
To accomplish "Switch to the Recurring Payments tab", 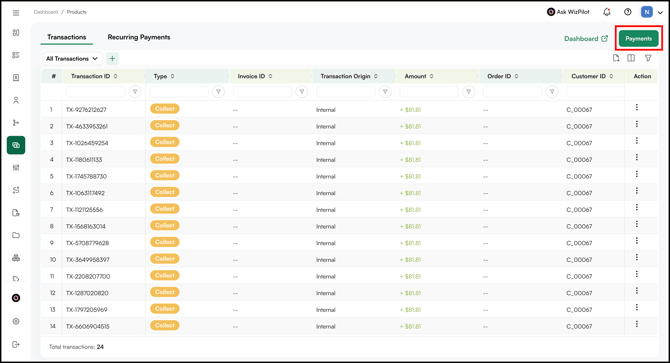I will [139, 37].
